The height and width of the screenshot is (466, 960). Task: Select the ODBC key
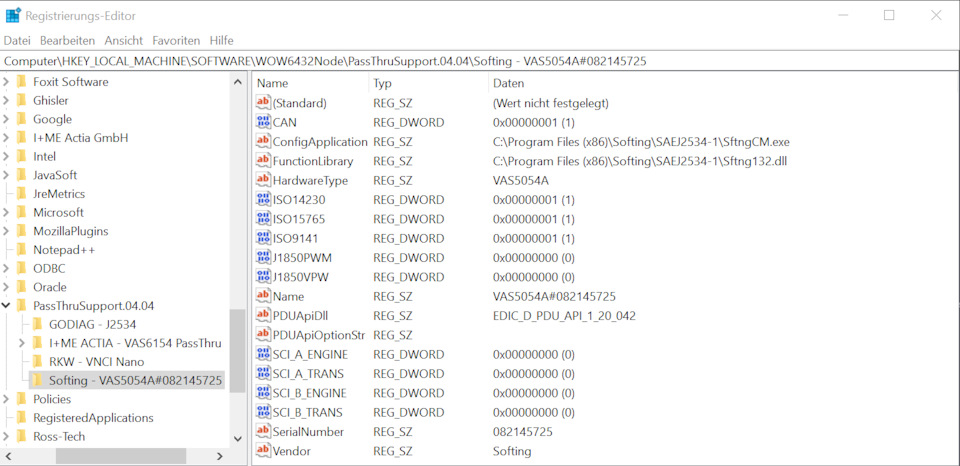(x=49, y=268)
